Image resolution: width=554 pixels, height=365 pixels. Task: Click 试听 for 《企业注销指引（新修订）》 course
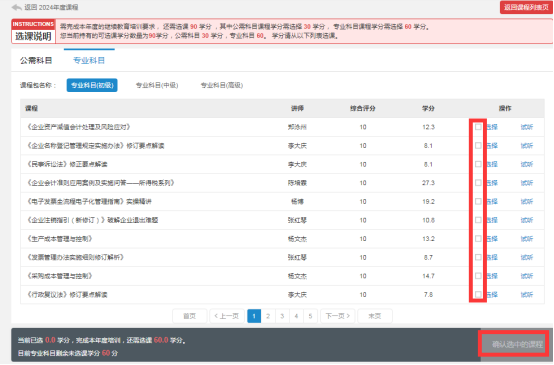click(527, 220)
